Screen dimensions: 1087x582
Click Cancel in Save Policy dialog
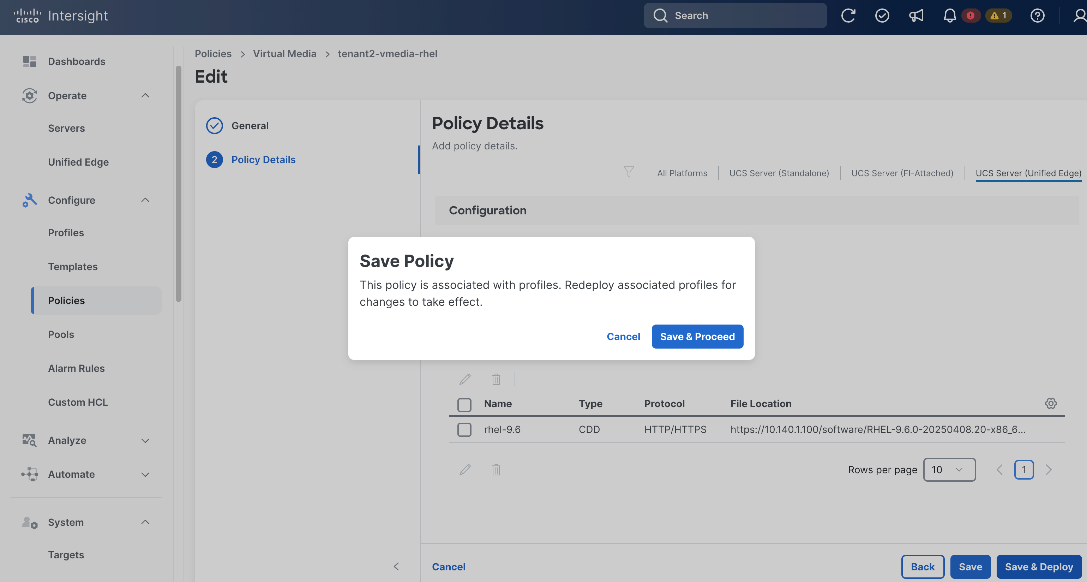click(623, 337)
